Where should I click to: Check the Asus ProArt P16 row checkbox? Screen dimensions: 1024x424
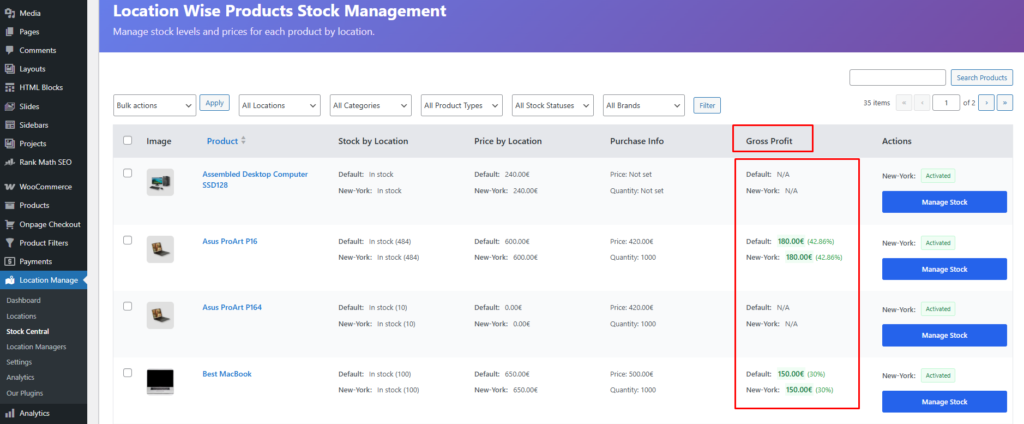pos(127,241)
